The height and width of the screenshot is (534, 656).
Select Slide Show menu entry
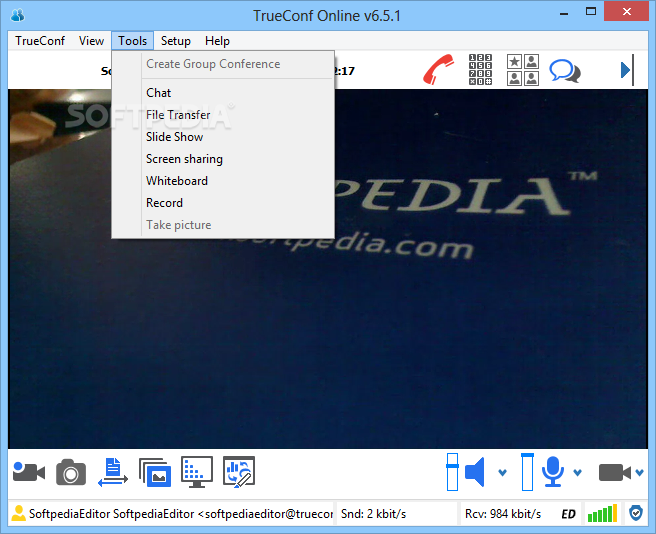click(x=223, y=137)
